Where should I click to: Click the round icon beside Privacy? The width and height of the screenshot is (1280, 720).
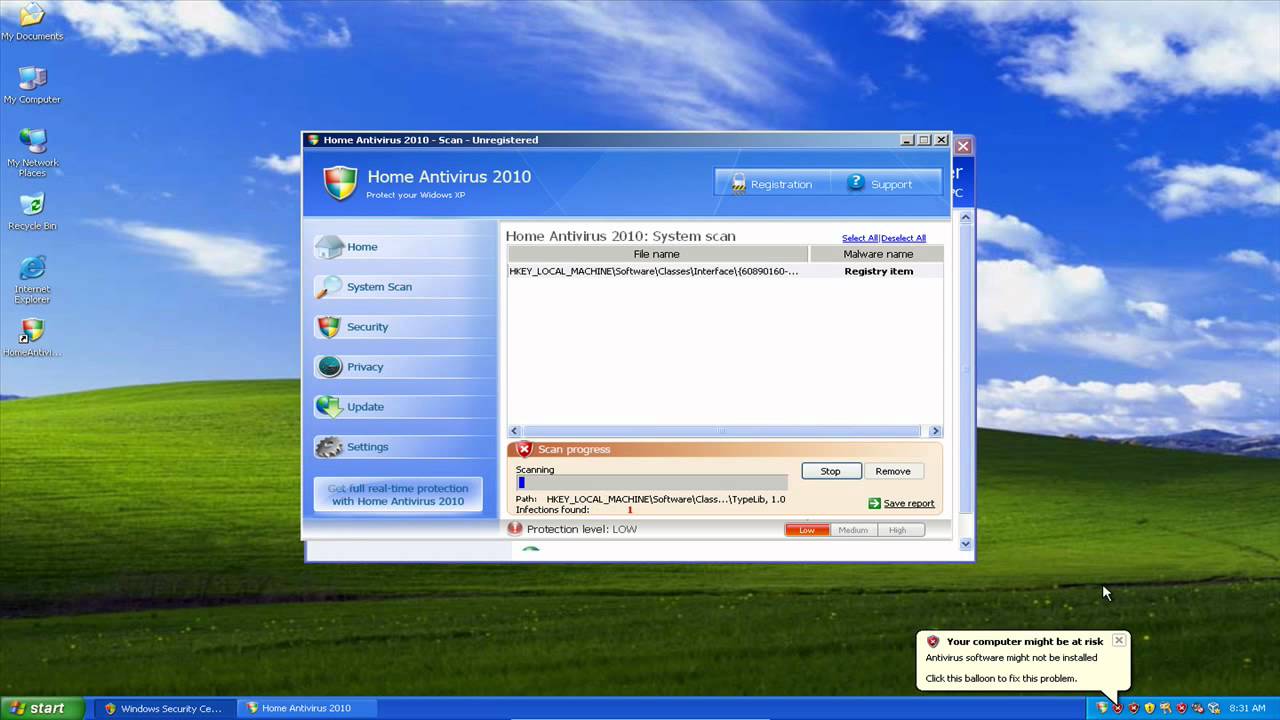pyautogui.click(x=329, y=367)
